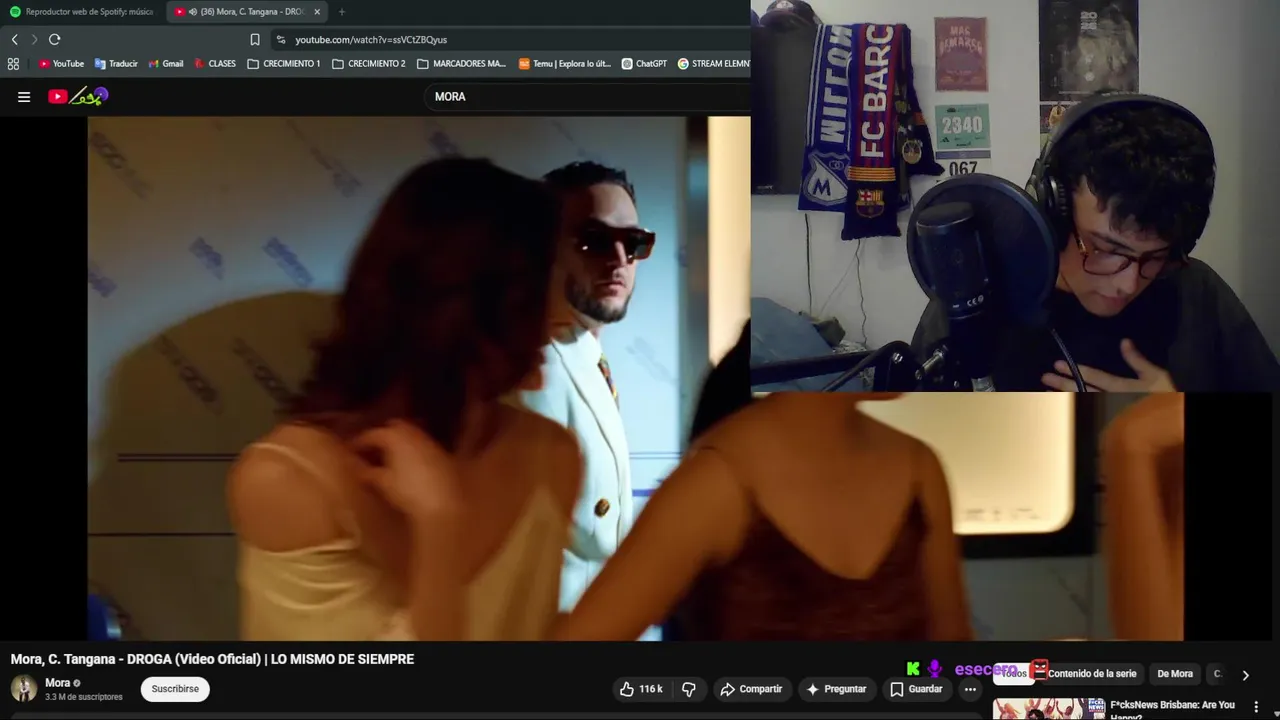
Task: Switch to the Spotify web player tab
Action: click(82, 12)
